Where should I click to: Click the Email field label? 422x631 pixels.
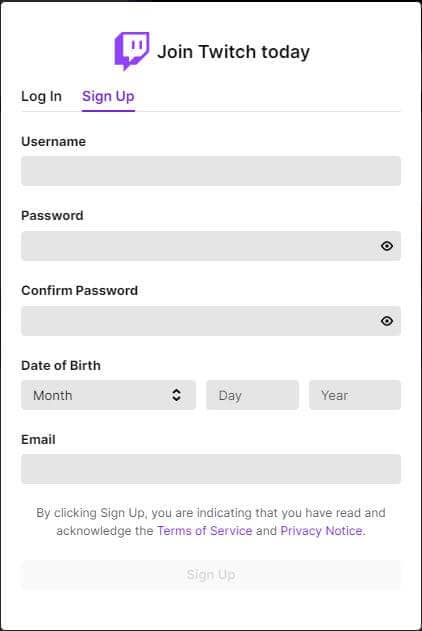(38, 439)
